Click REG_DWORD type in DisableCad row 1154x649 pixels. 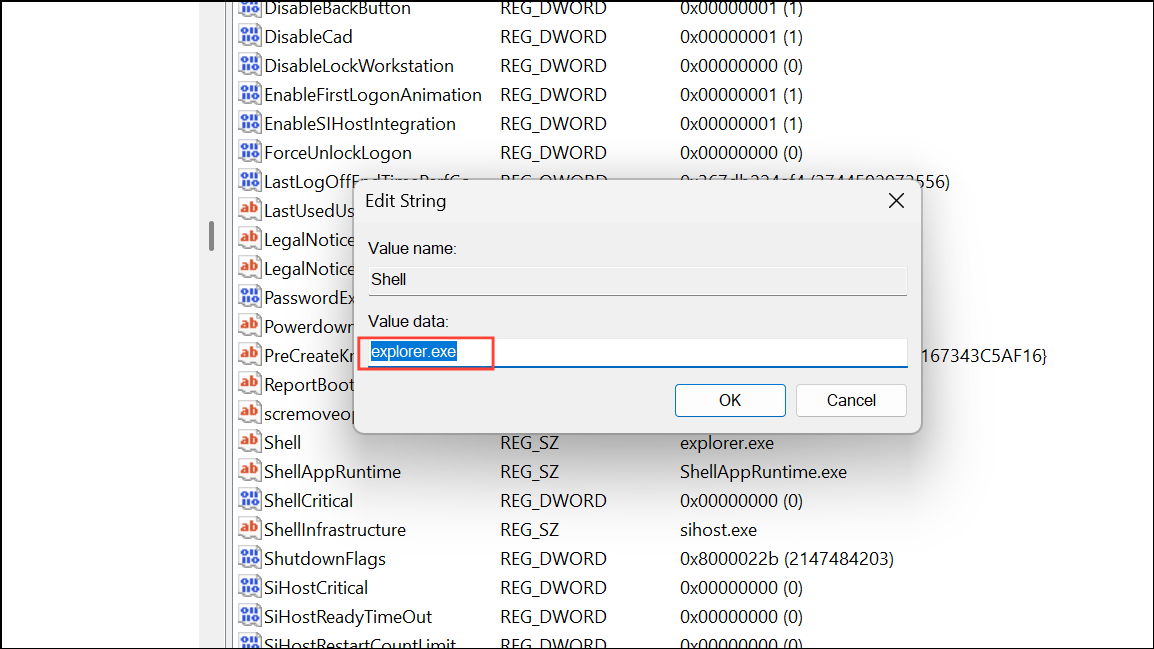pos(553,37)
